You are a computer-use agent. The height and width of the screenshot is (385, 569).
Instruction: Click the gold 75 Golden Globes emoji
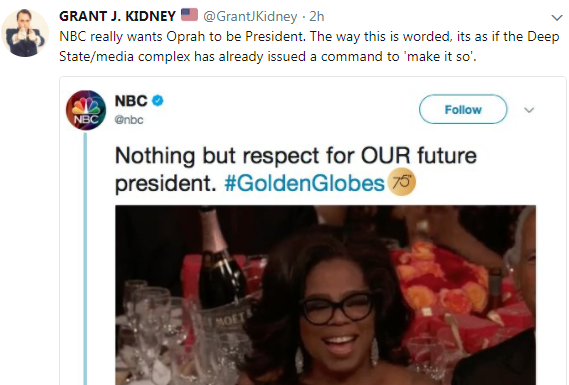pos(401,182)
